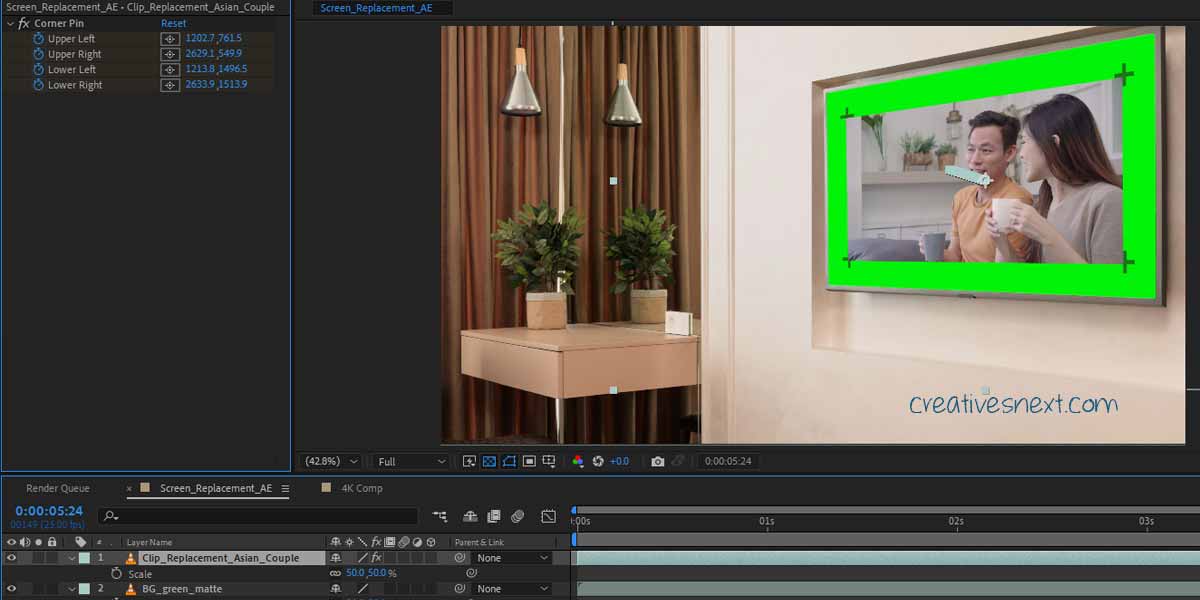Open the Graph Editor in timeline
1200x600 pixels.
(x=548, y=516)
